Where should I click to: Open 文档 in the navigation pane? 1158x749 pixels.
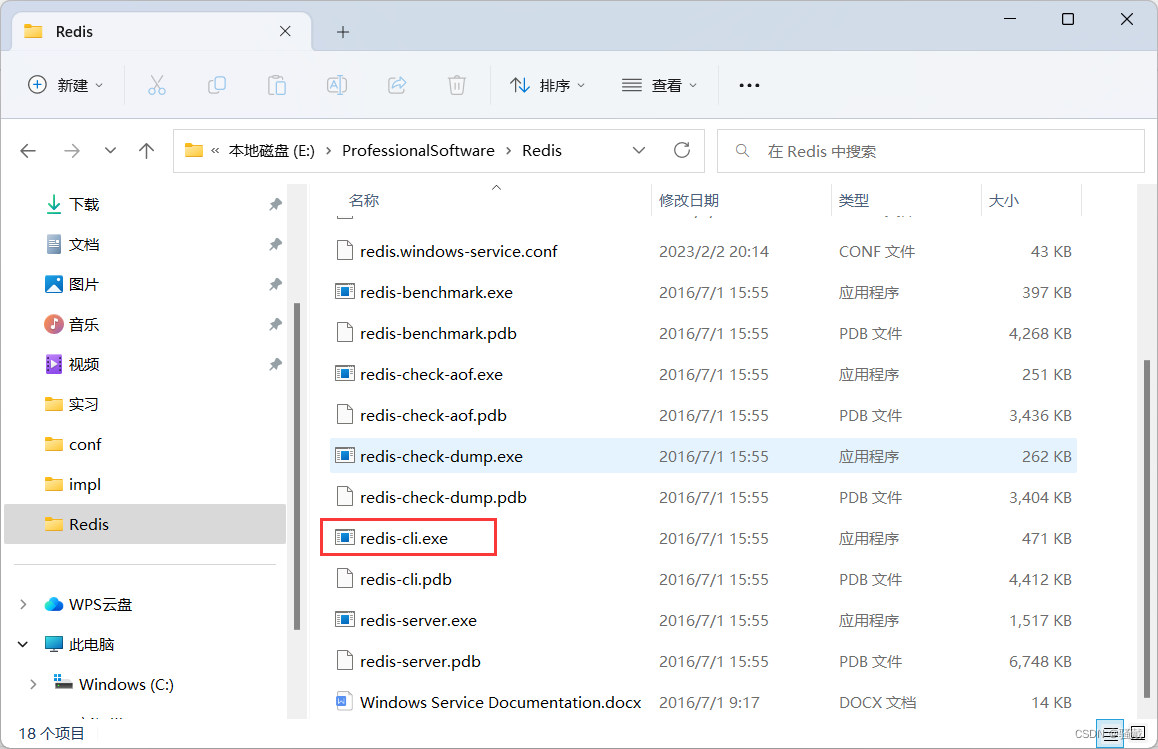click(x=83, y=244)
